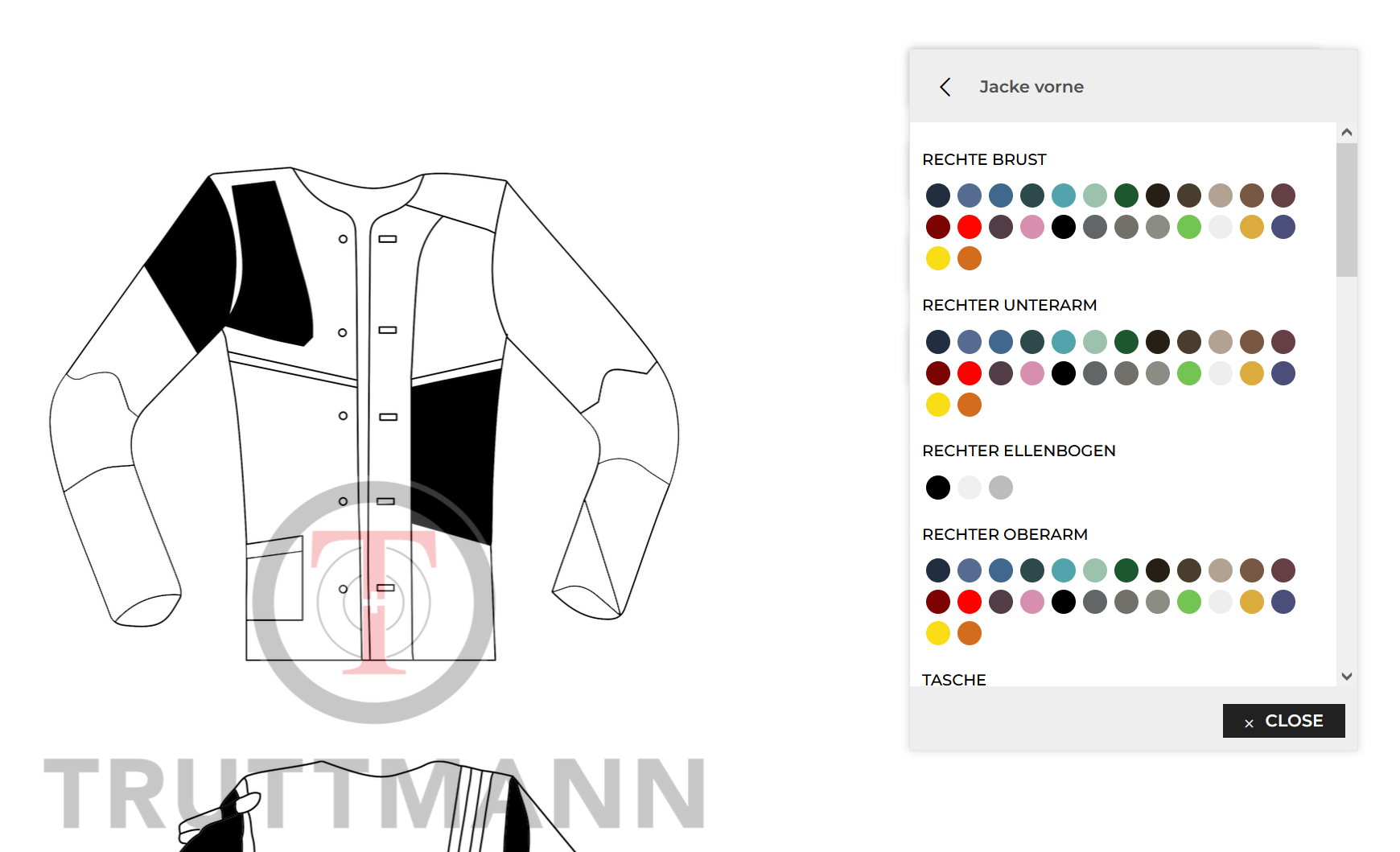Pick white swatch for Rechter Ellenbogen
The width and height of the screenshot is (1400, 852).
tap(970, 488)
